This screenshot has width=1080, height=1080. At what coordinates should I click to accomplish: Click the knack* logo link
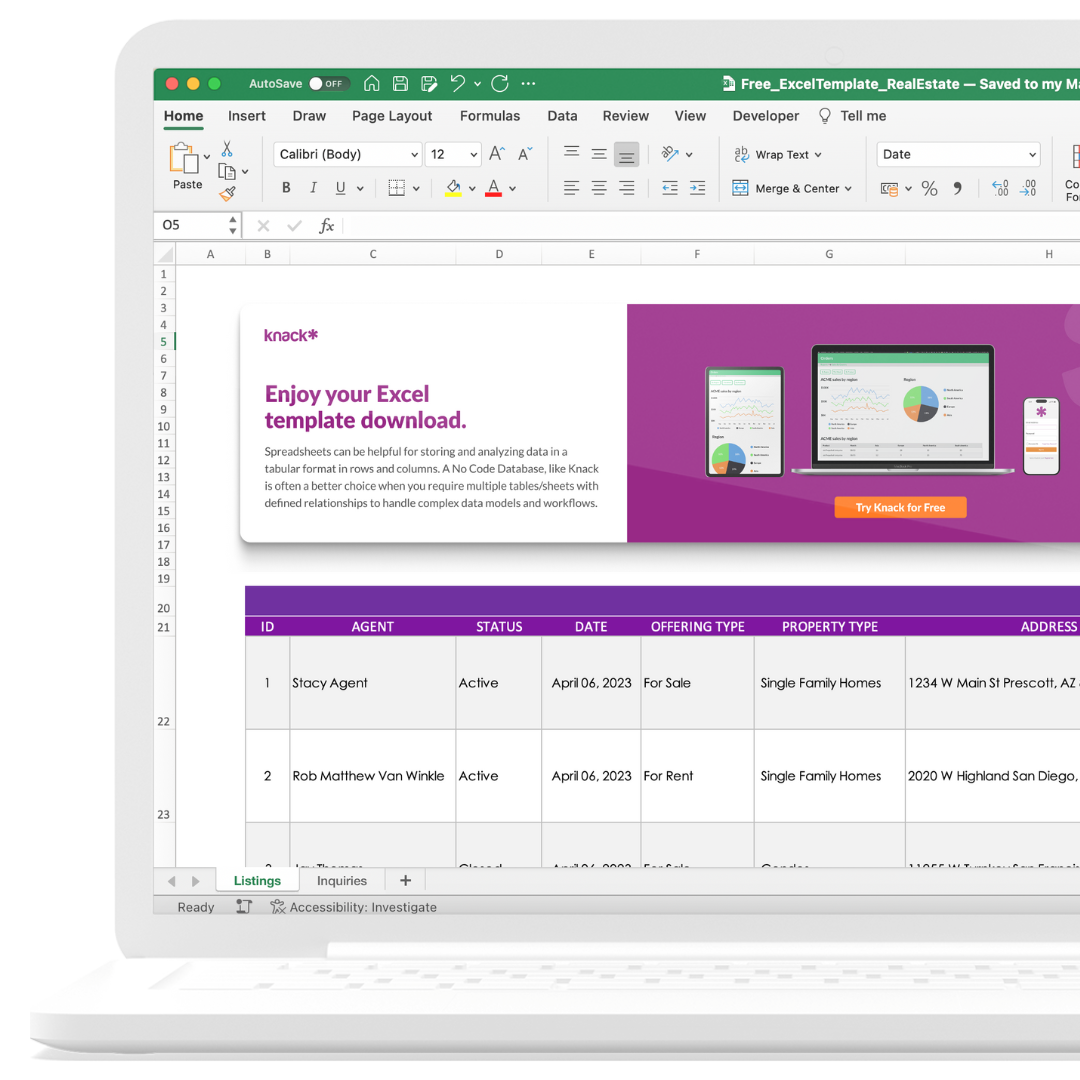click(290, 335)
